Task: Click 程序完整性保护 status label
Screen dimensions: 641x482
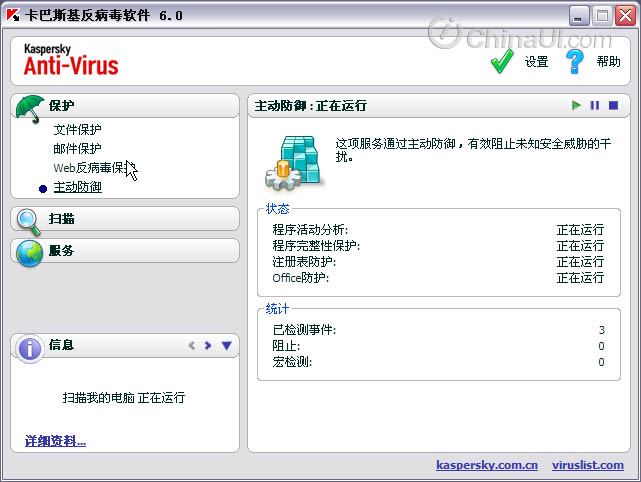Action: (316, 246)
